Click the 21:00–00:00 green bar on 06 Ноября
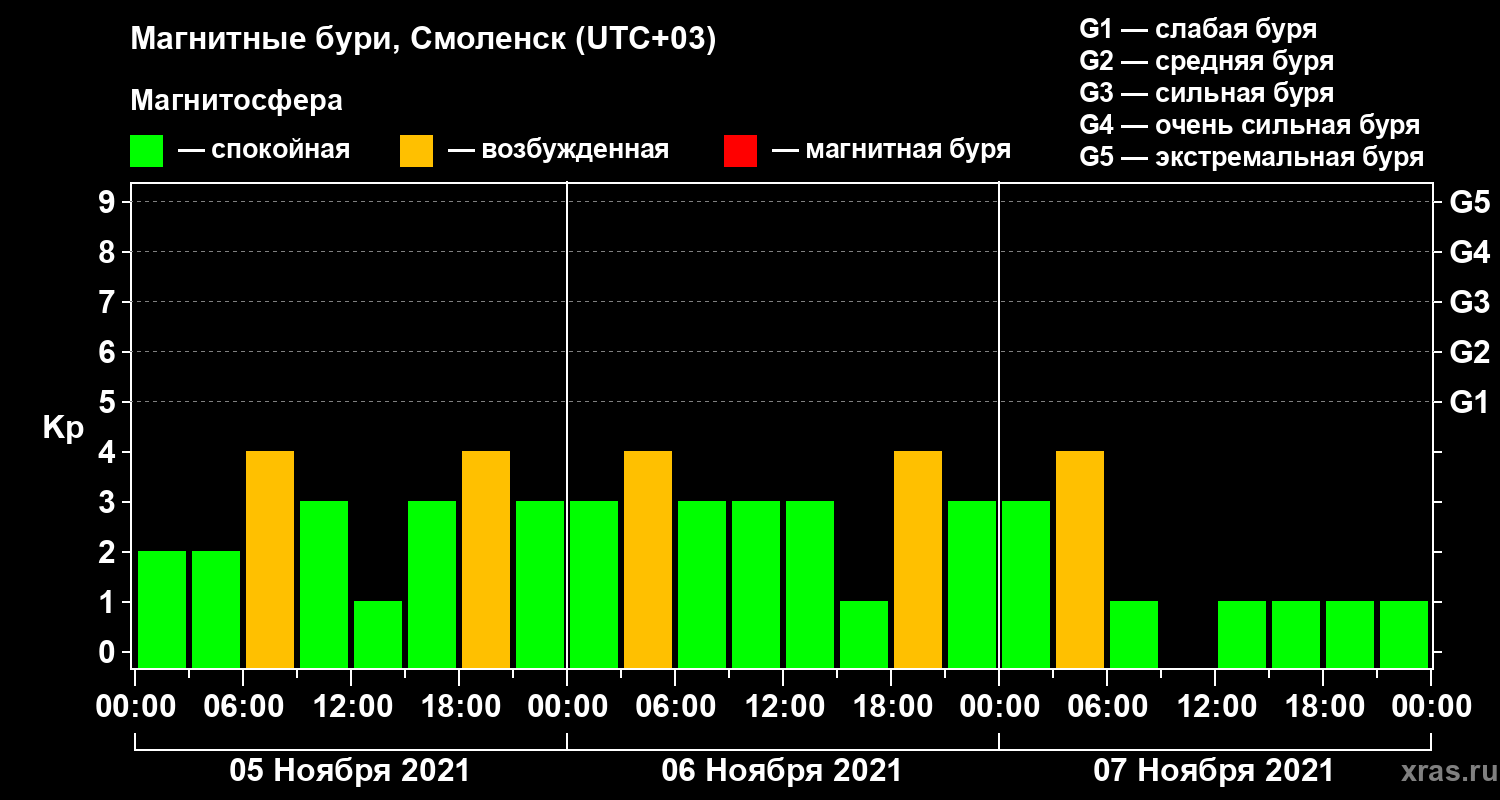Screen dimensions: 1500x800 pos(972,584)
